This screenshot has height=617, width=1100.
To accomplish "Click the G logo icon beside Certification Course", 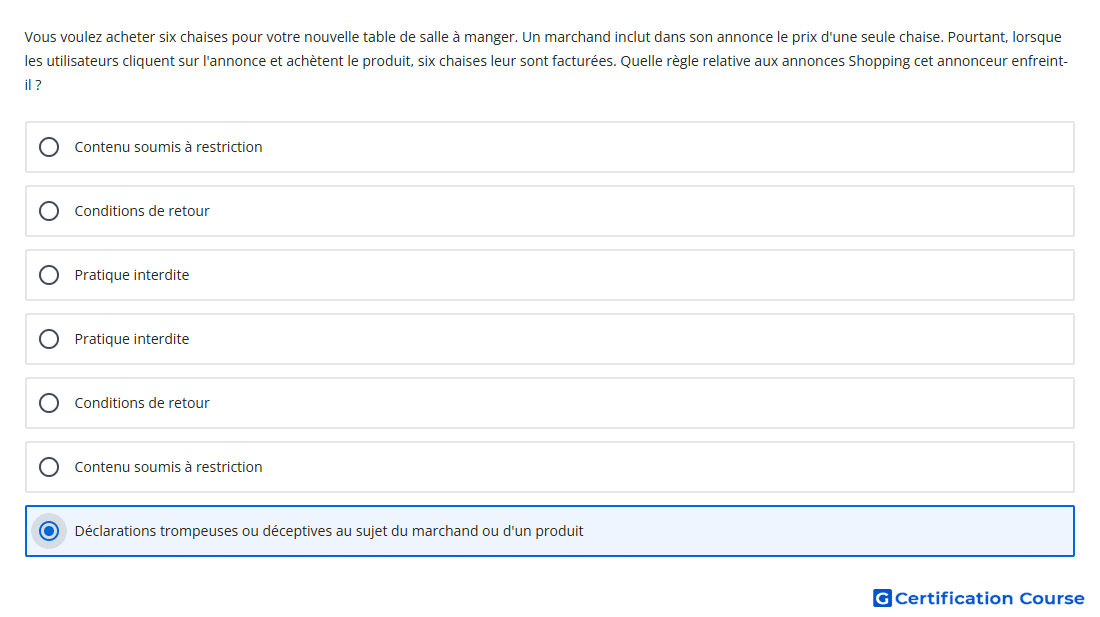I will 882,598.
